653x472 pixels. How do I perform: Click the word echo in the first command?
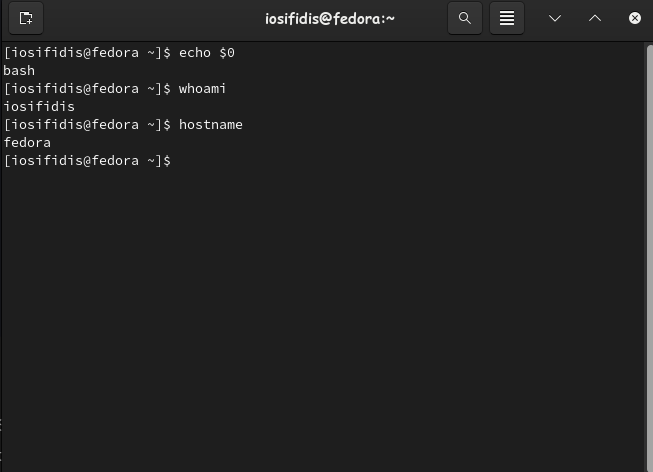pyautogui.click(x=194, y=53)
